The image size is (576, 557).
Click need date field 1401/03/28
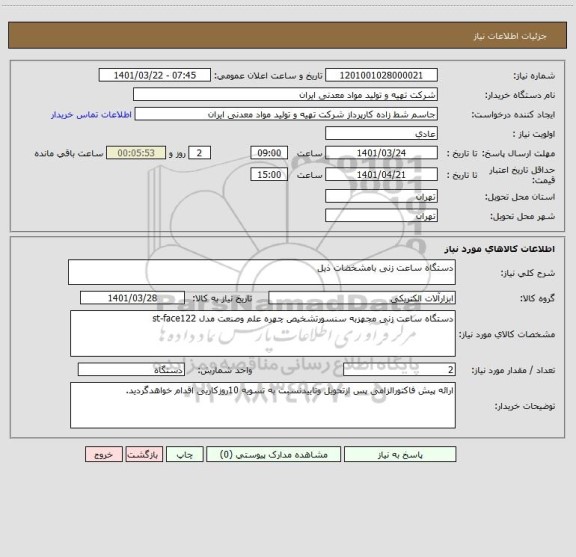click(132, 298)
